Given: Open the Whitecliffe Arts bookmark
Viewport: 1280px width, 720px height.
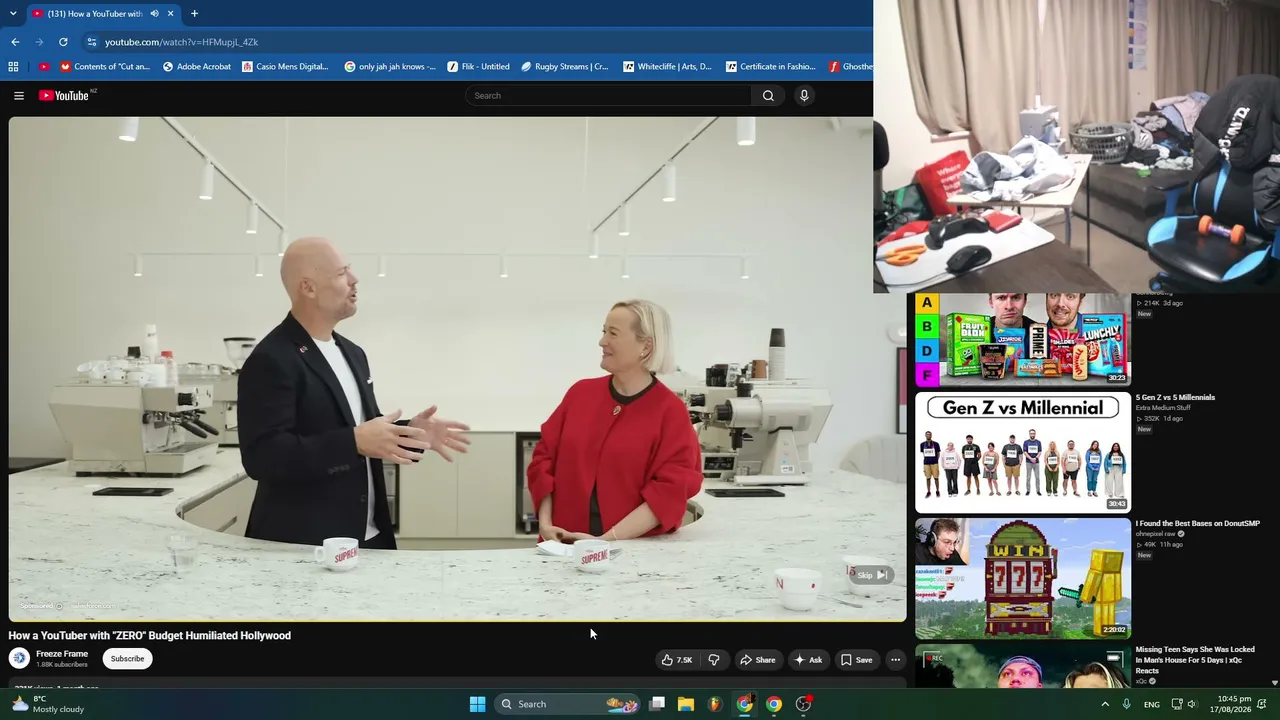Looking at the screenshot, I should 668,67.
